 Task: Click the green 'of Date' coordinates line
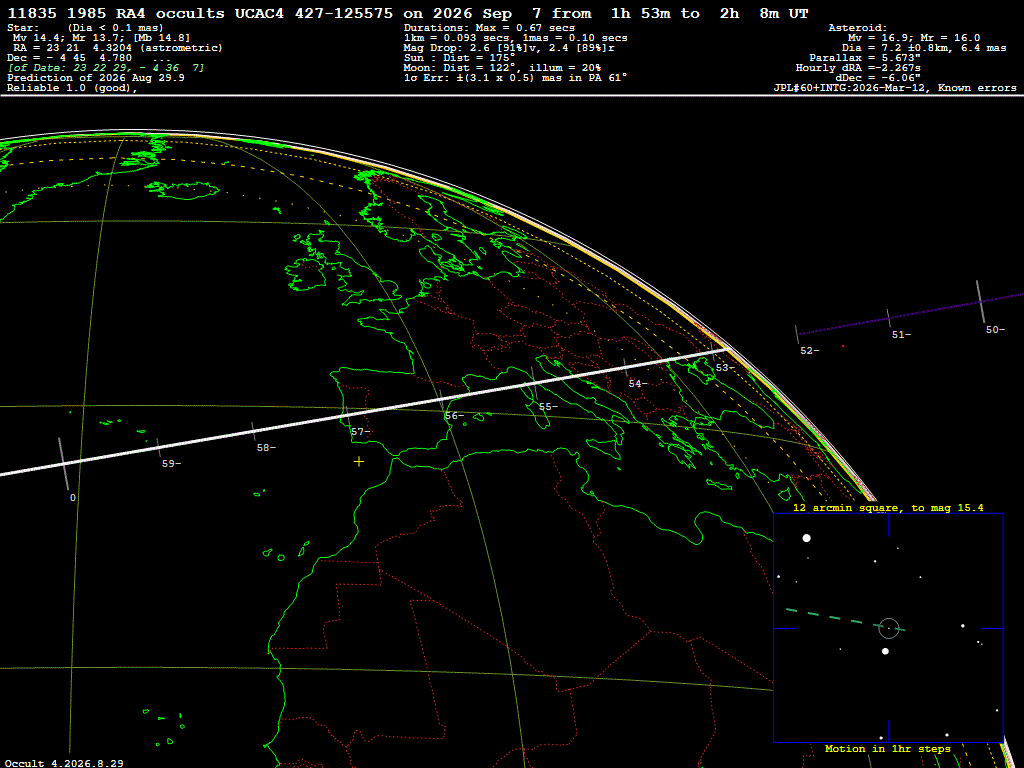105,68
